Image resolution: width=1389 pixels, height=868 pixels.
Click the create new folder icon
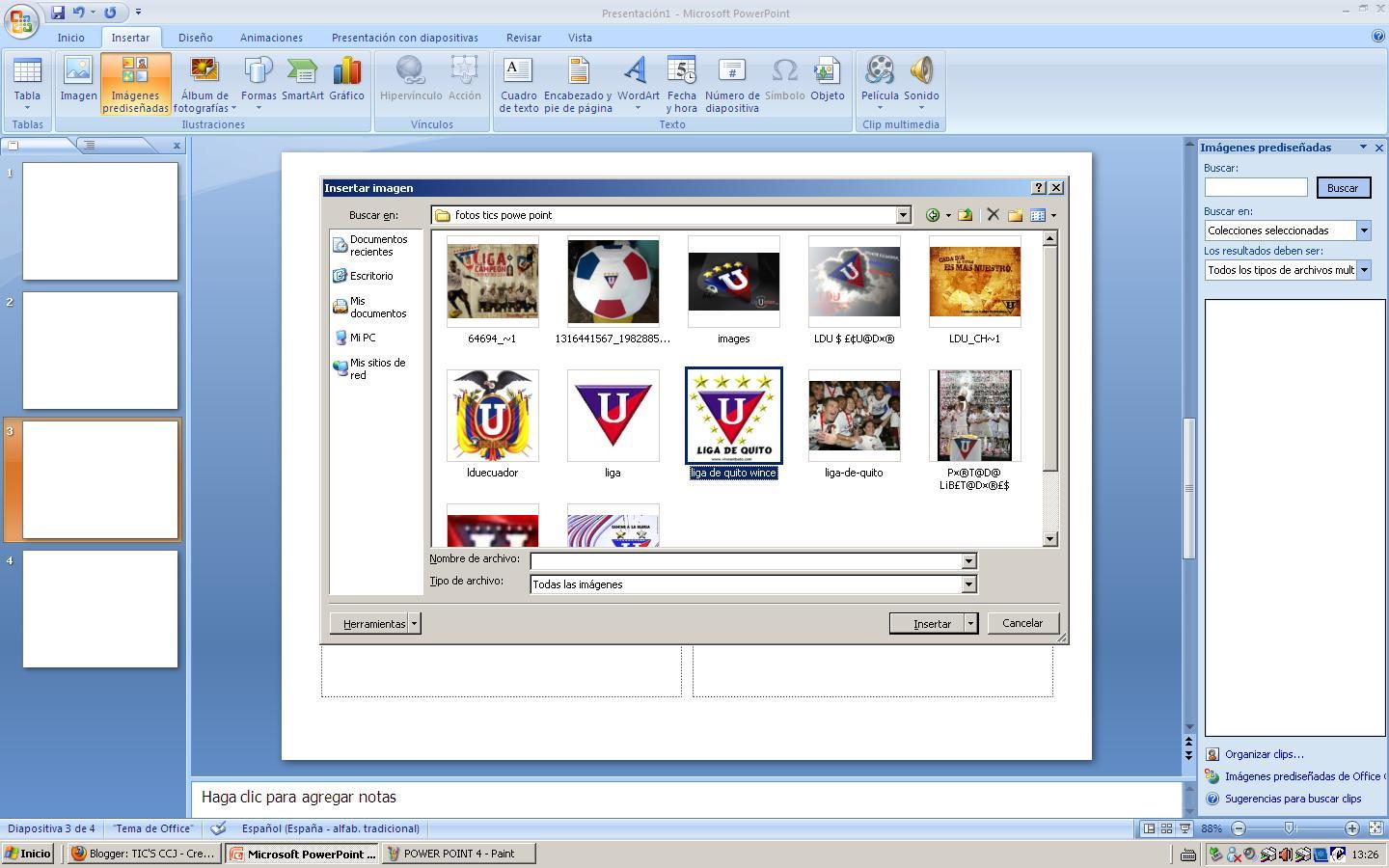click(1015, 215)
